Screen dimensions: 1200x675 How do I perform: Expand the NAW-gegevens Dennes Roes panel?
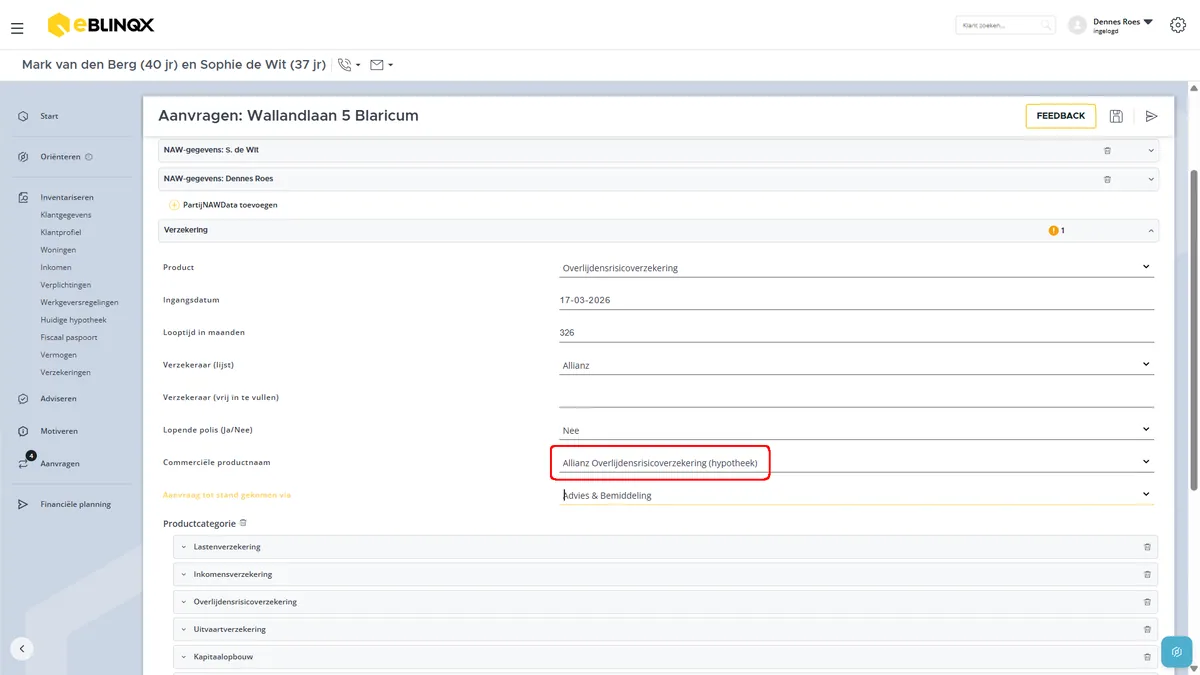click(x=1151, y=179)
